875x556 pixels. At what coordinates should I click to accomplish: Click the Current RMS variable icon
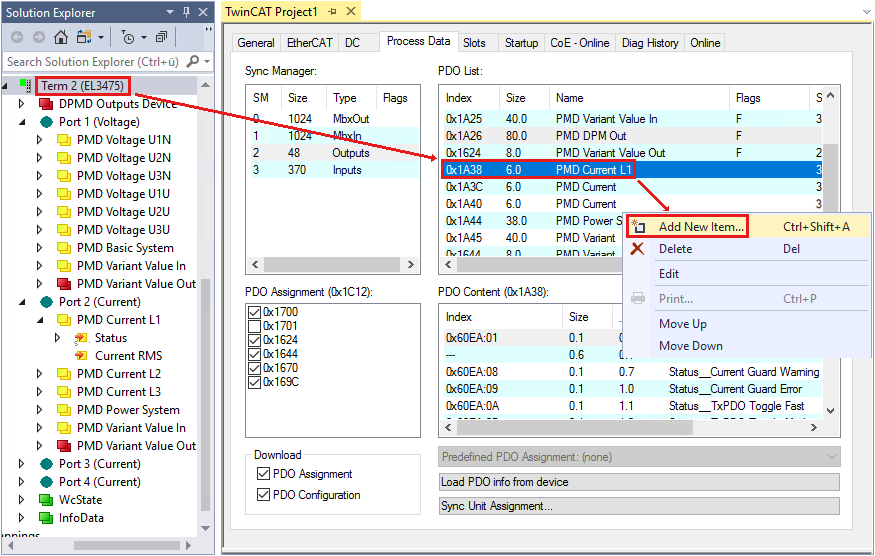pyautogui.click(x=81, y=356)
